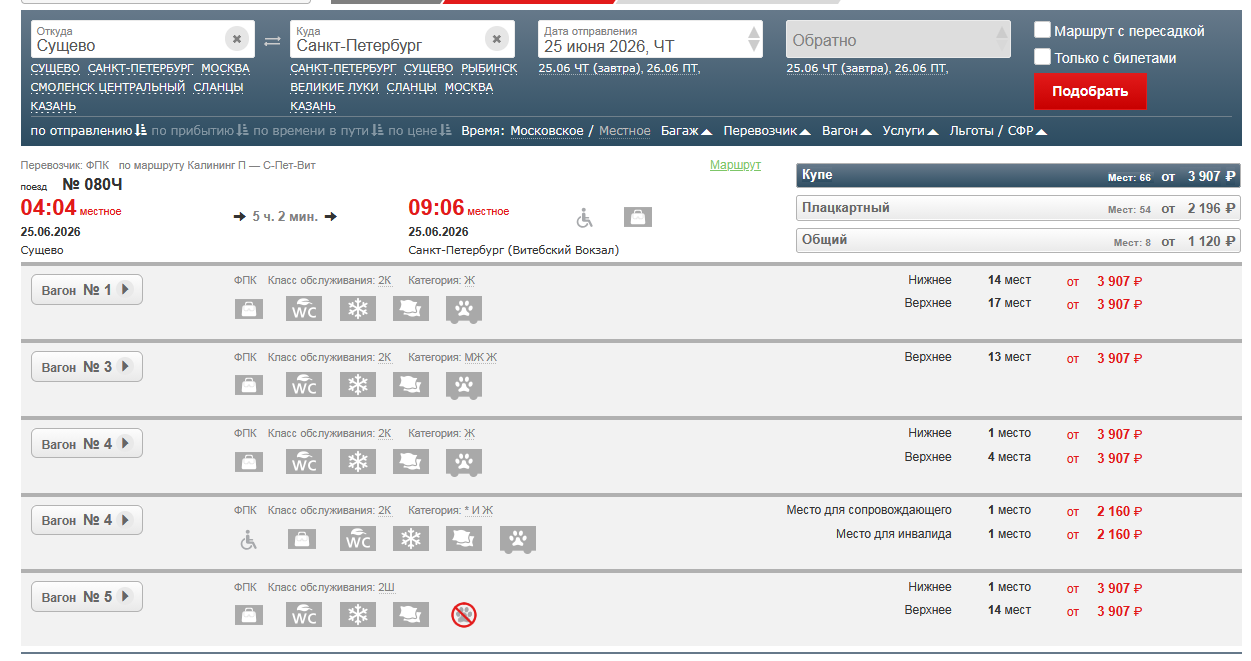This screenshot has height=661, width=1251.
Task: Expand Вагон № 1 seat layout
Action: tap(87, 290)
